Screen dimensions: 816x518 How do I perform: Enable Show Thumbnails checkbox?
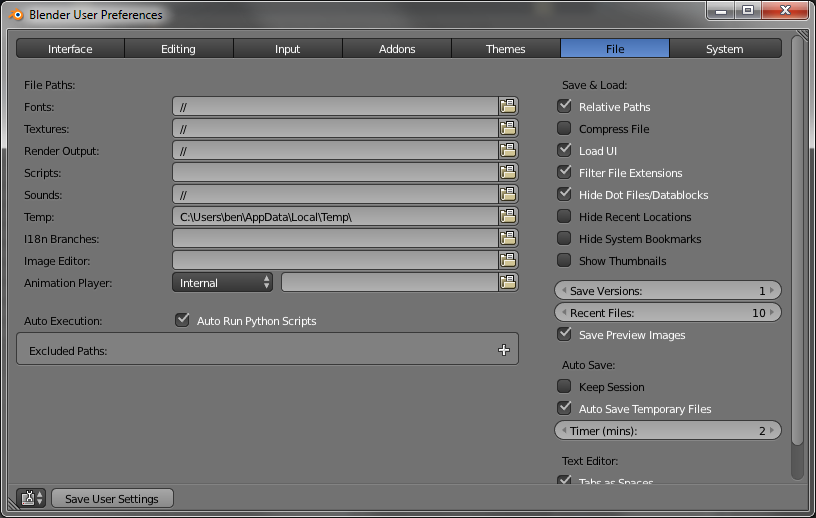pos(564,260)
